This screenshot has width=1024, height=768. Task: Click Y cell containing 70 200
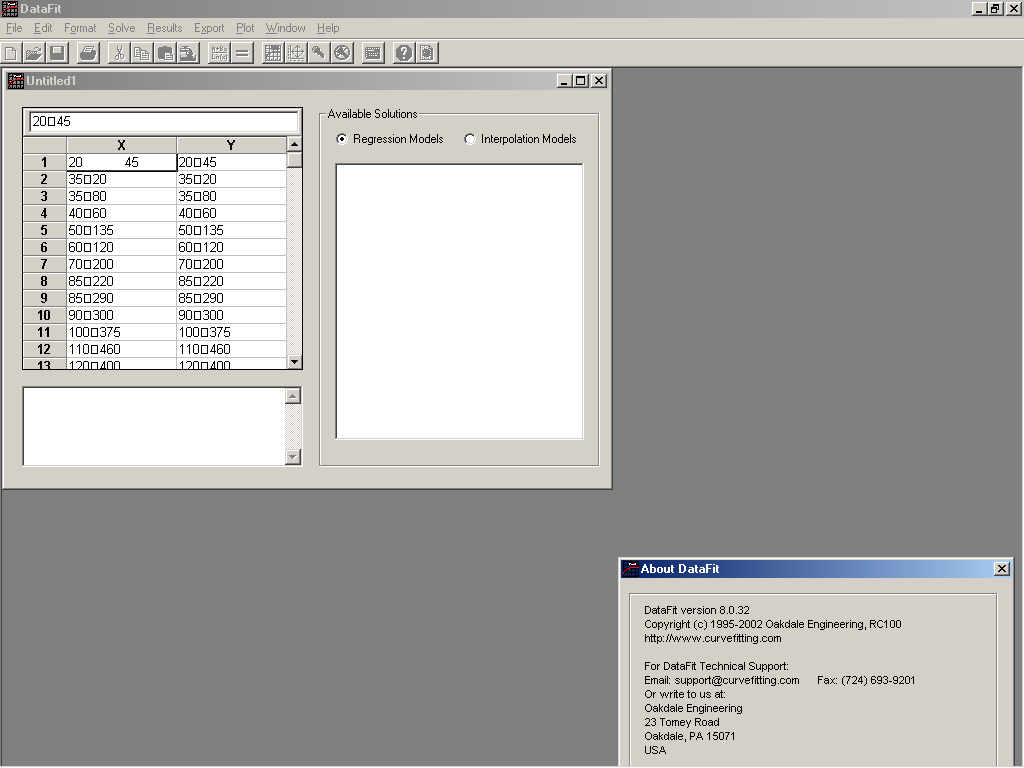coord(231,264)
